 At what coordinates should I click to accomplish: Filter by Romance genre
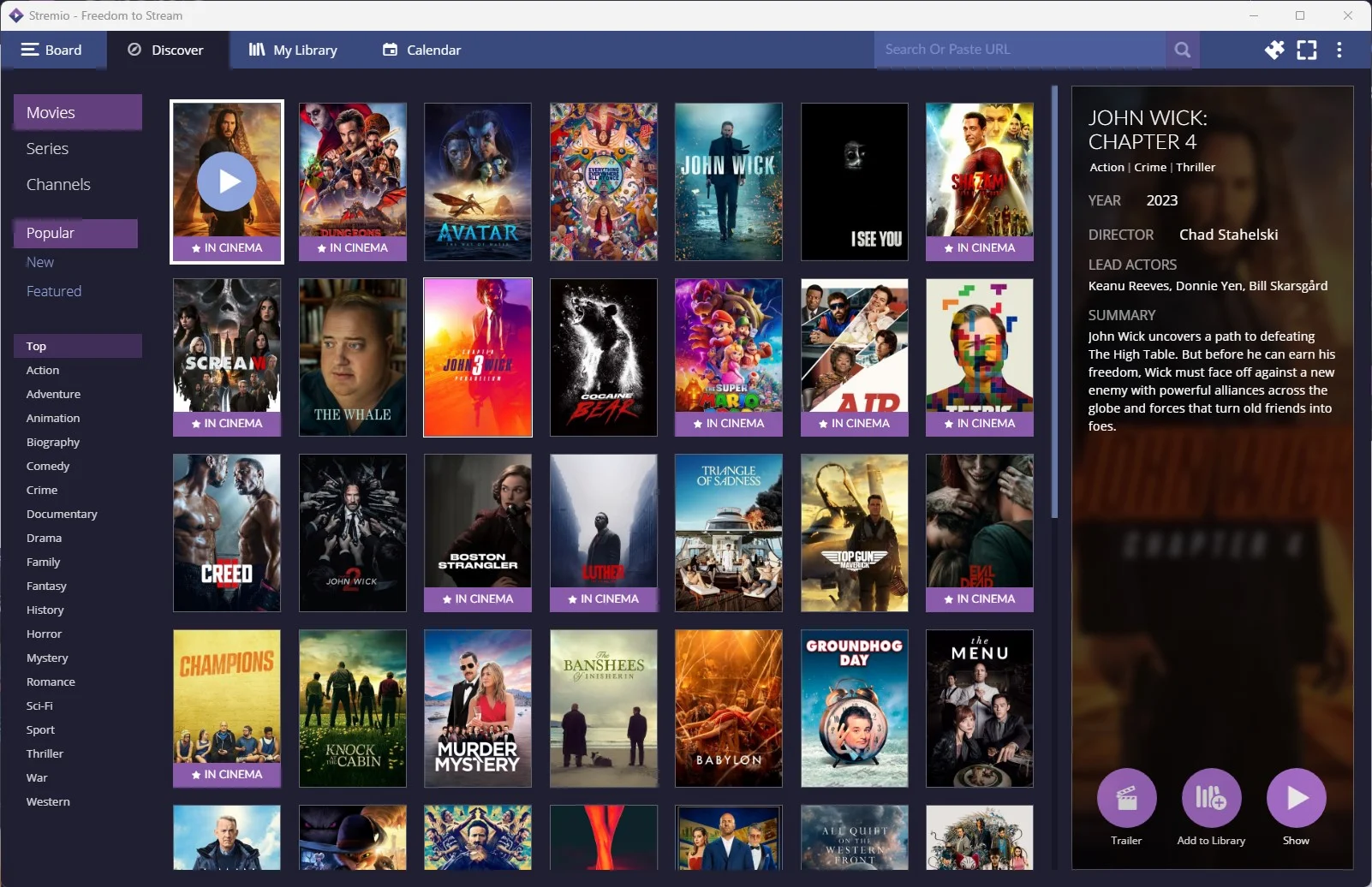51,682
